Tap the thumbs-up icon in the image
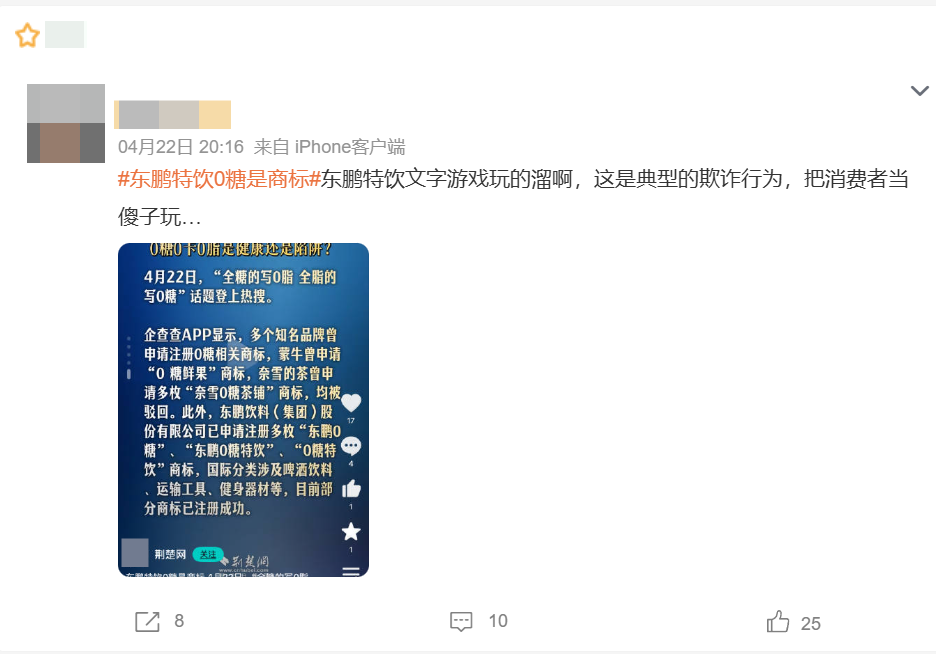 pos(351,489)
